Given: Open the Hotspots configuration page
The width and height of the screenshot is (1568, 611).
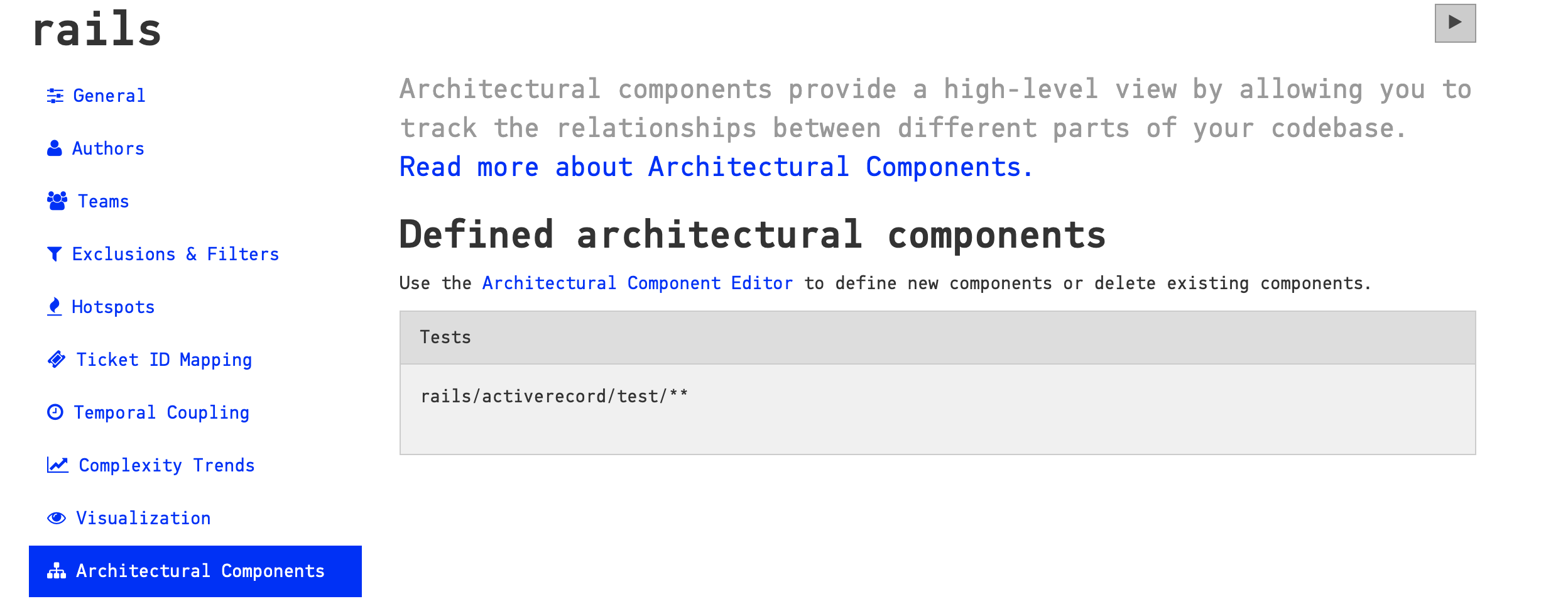Looking at the screenshot, I should (114, 307).
